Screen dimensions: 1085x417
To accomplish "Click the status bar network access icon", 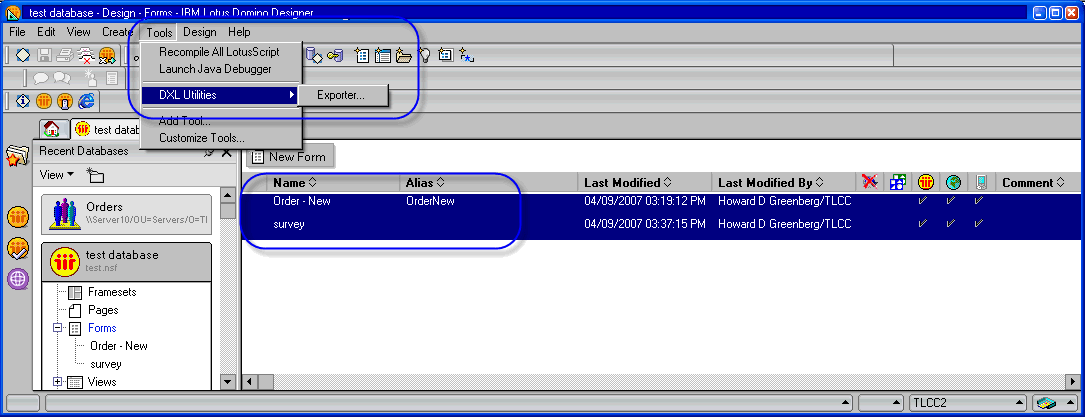I will tap(1047, 402).
